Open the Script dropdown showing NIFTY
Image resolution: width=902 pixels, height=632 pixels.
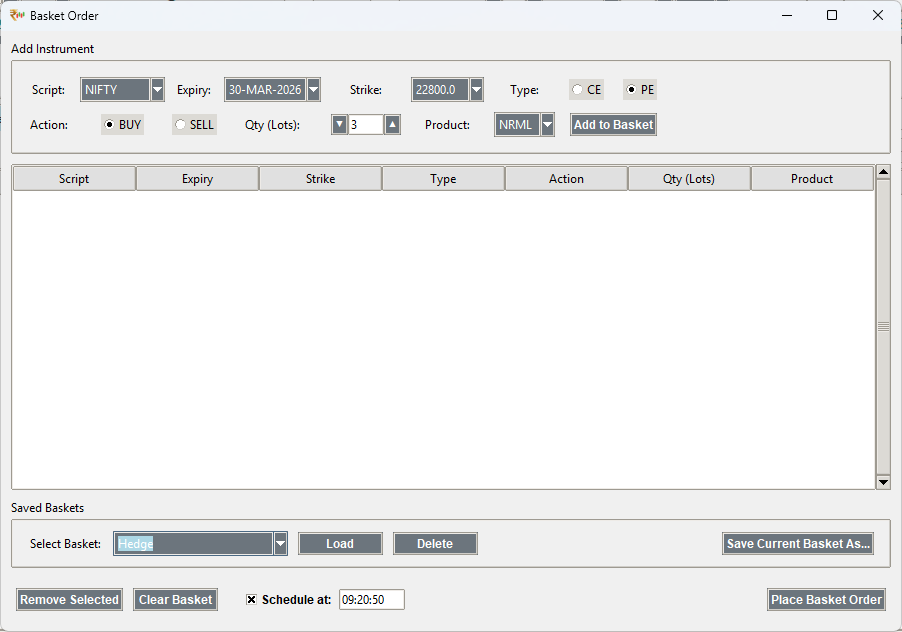pyautogui.click(x=157, y=89)
